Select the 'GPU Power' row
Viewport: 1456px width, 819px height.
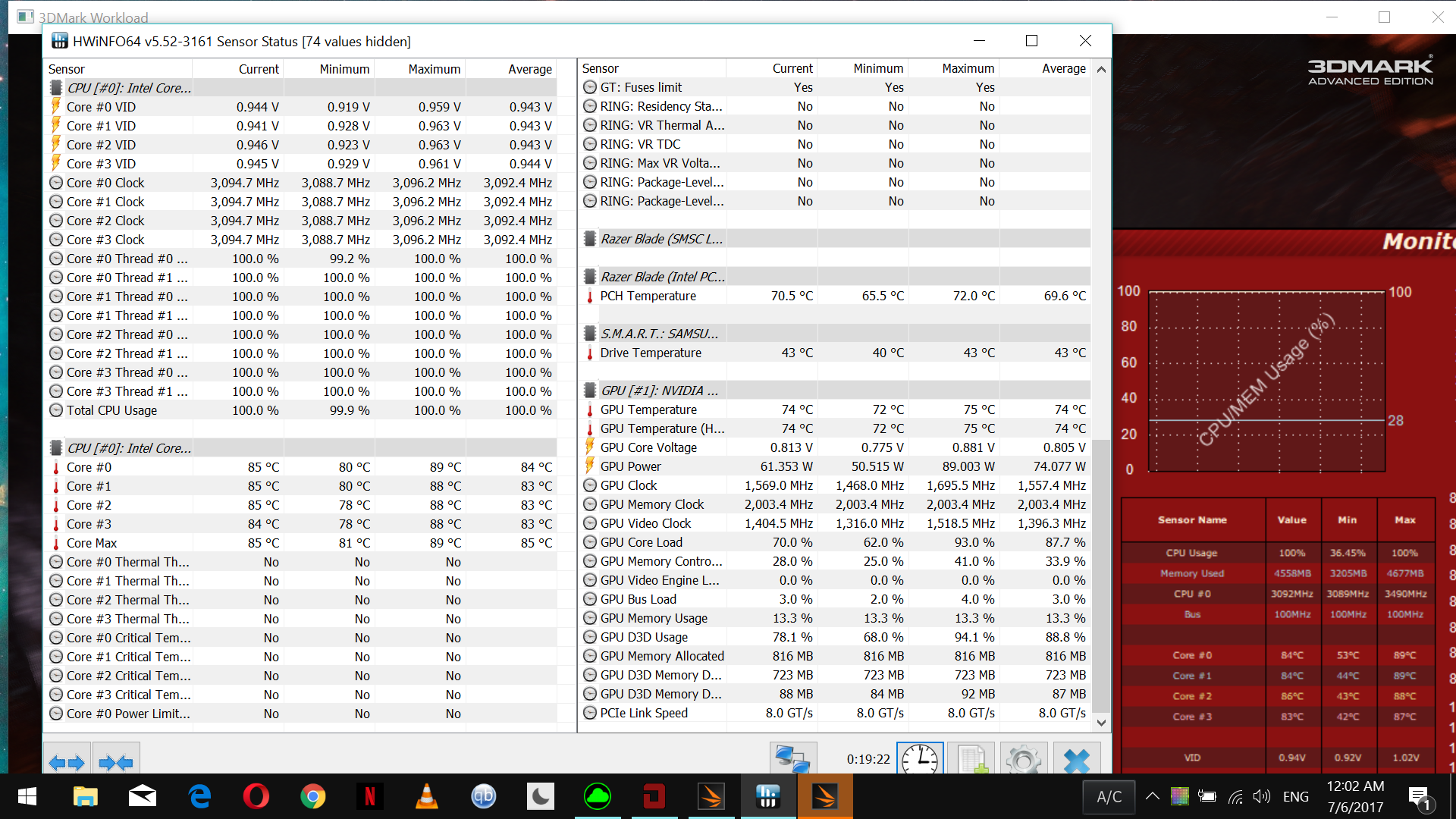click(835, 466)
